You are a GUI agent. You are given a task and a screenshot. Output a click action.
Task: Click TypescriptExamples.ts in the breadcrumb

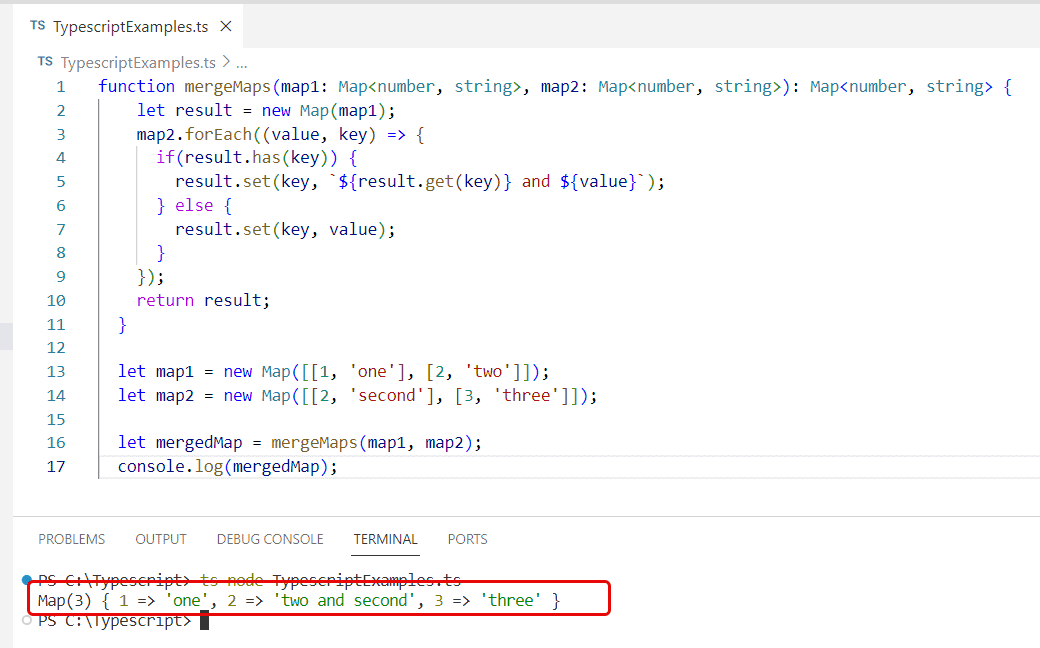(x=138, y=62)
